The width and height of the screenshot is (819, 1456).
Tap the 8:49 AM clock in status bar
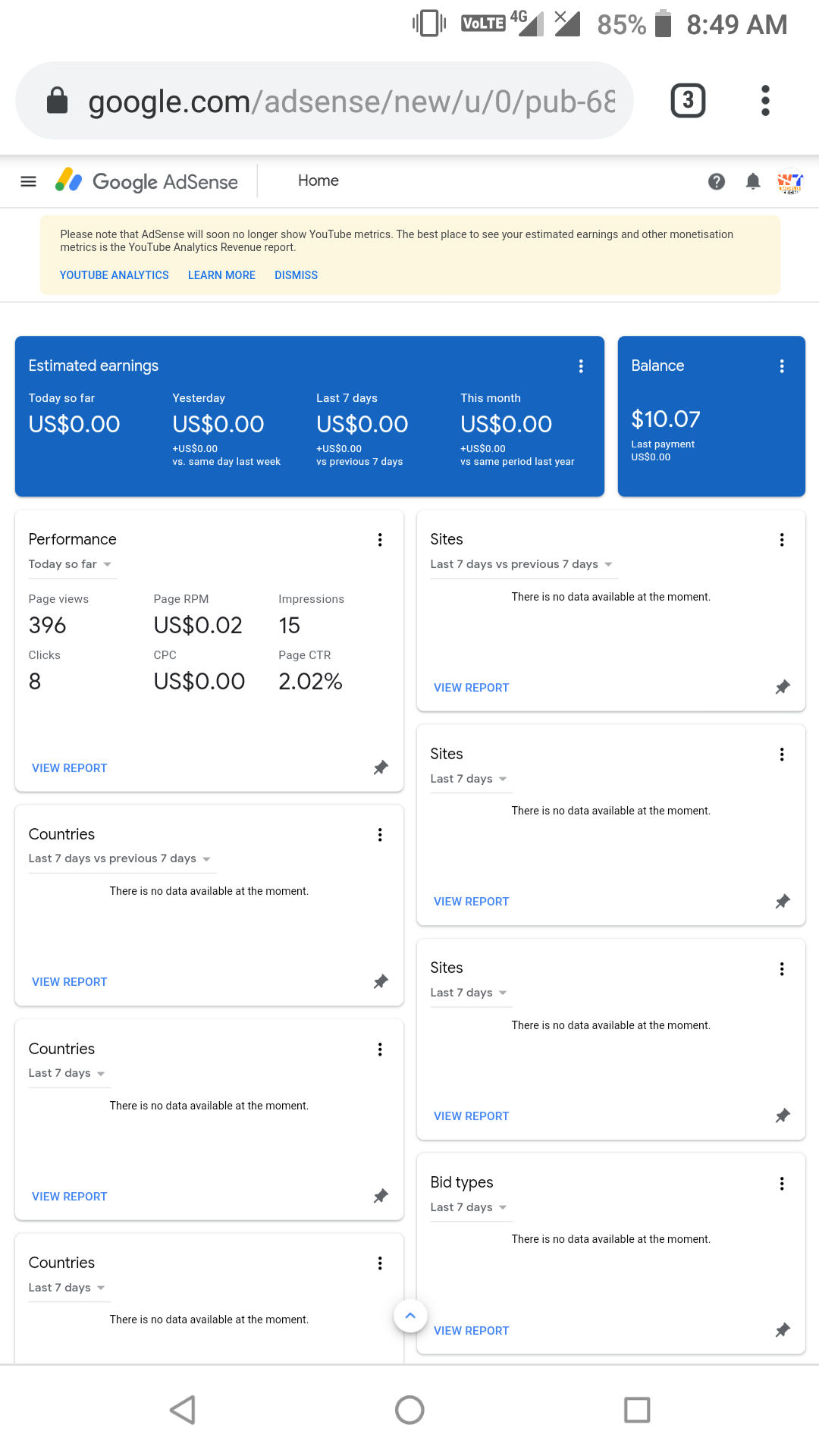[x=737, y=24]
